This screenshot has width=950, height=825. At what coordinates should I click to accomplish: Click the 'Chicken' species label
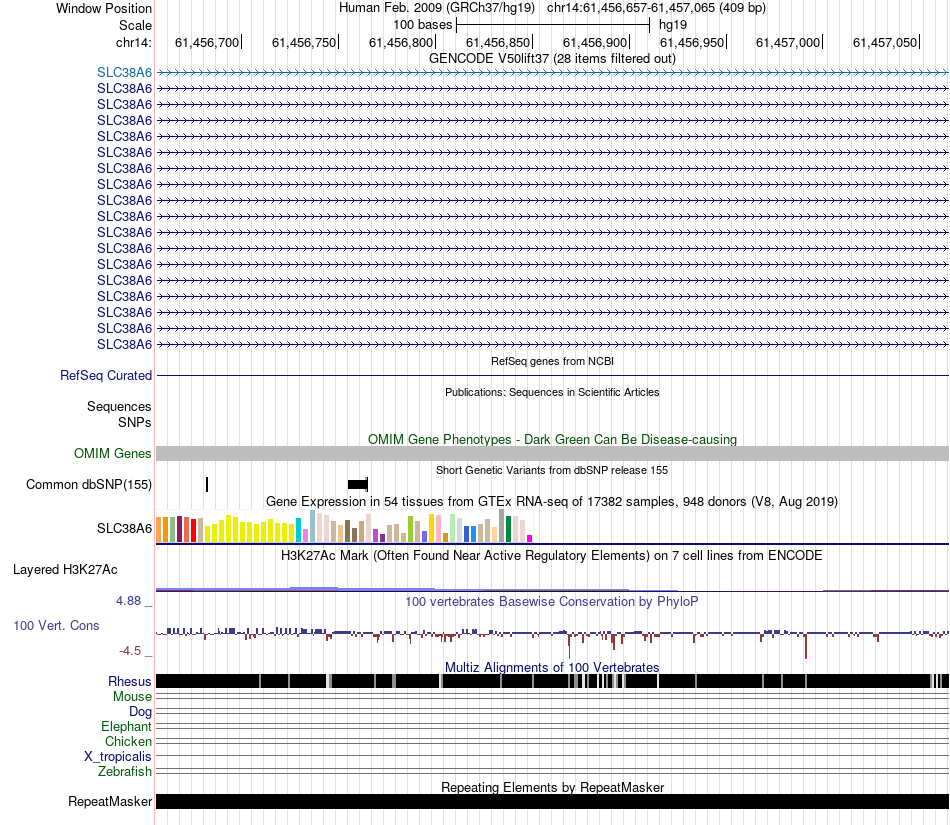128,741
